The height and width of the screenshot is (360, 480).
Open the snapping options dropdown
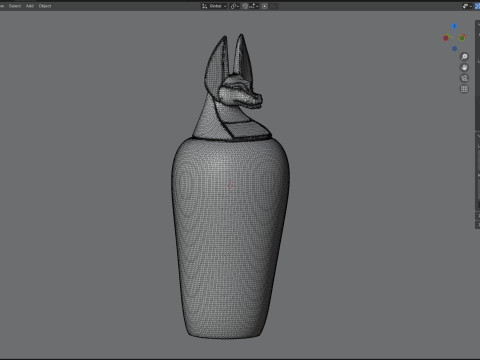(x=254, y=6)
